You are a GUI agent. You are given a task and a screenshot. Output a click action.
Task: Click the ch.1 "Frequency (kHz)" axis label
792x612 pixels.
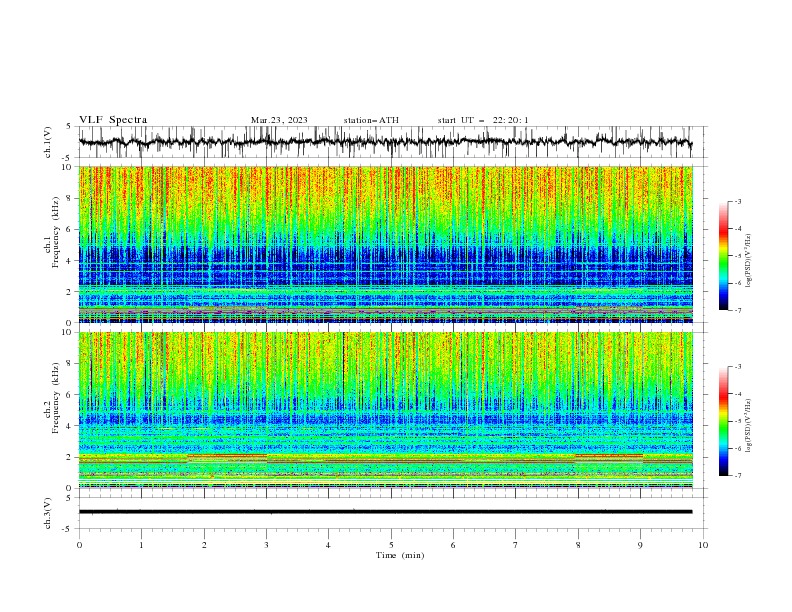pyautogui.click(x=55, y=231)
